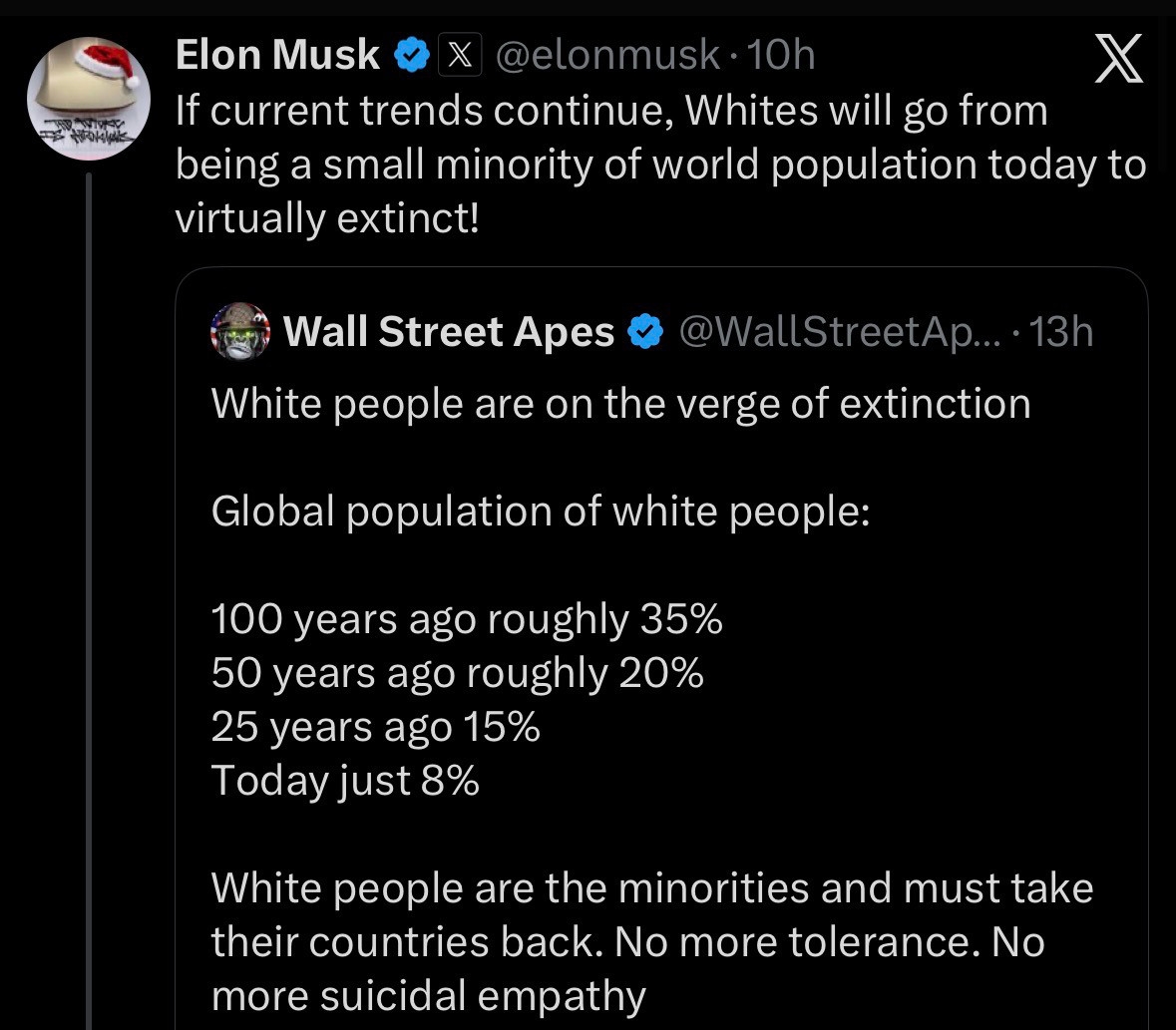
Task: Open the Wall Street Apes avatar icon
Action: pyautogui.click(x=240, y=331)
